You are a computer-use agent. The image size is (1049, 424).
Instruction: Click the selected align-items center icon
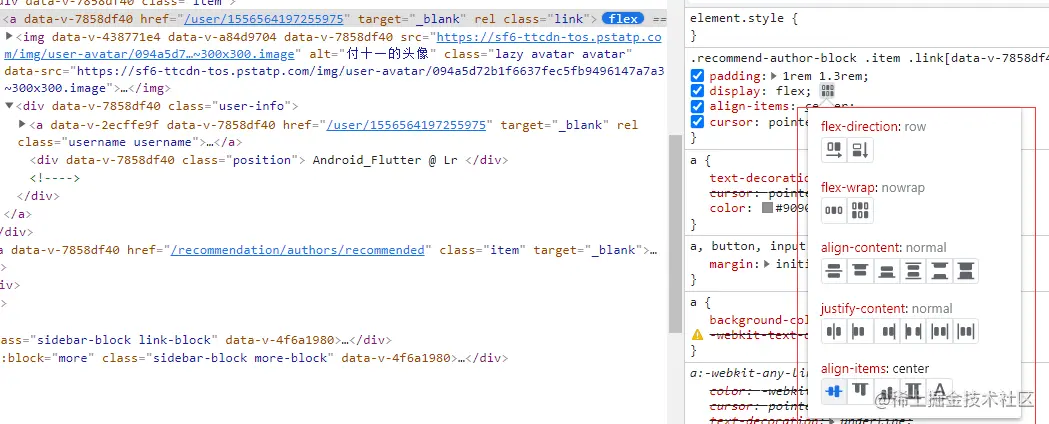click(834, 391)
